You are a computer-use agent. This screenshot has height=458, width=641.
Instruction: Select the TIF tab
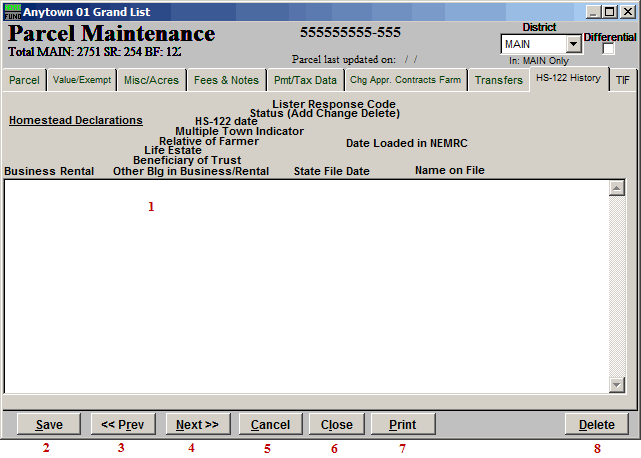tap(622, 80)
